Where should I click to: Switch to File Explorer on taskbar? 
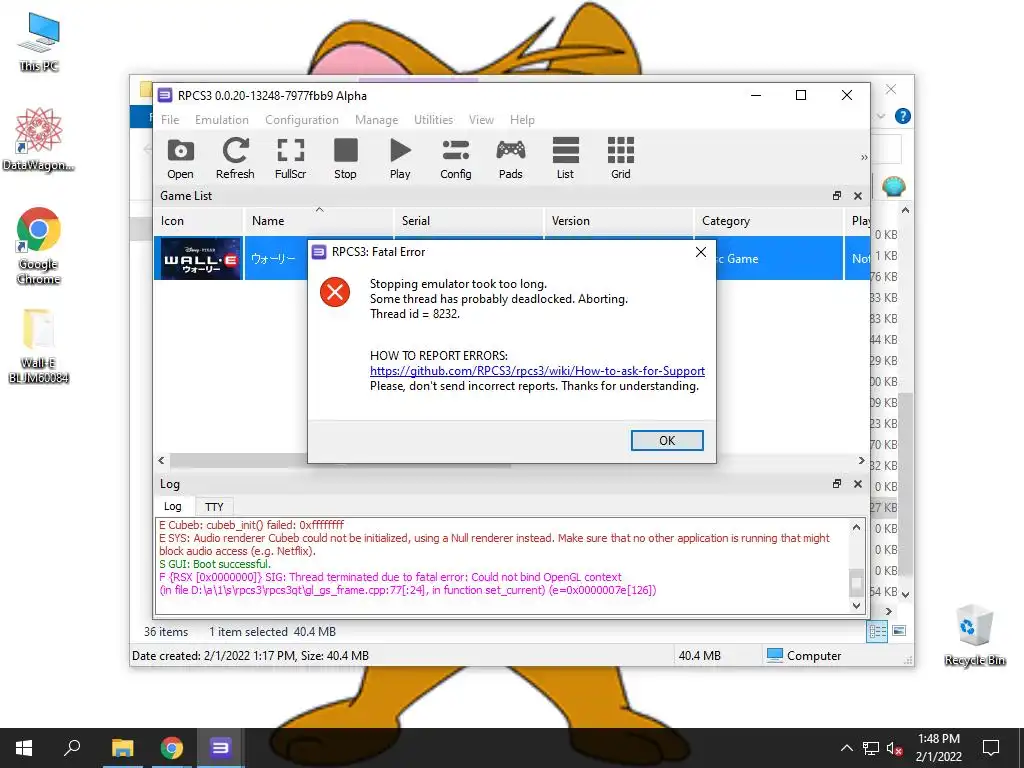click(x=122, y=748)
